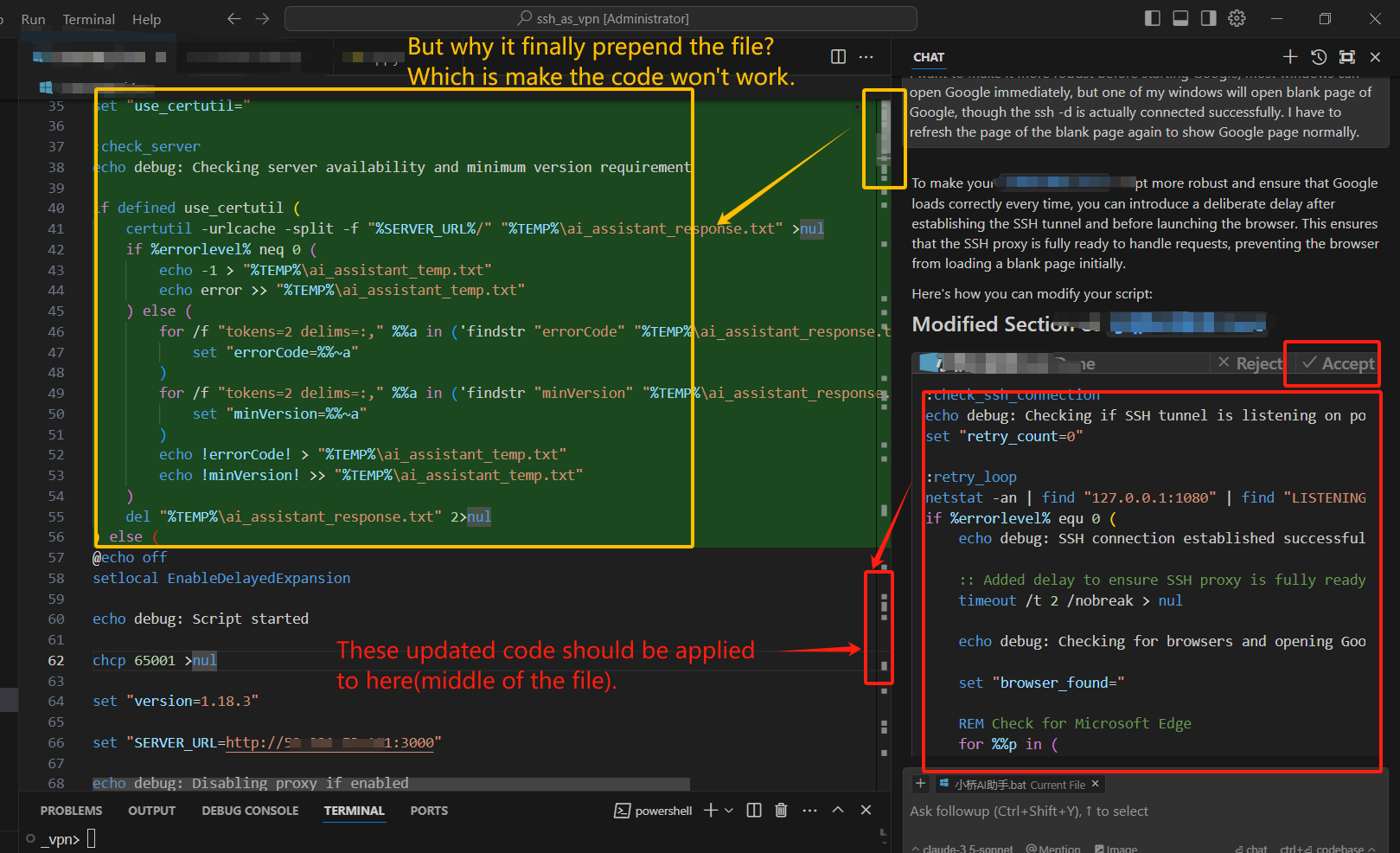Click the 小桥AI助手.bat Current File chip

click(1019, 785)
